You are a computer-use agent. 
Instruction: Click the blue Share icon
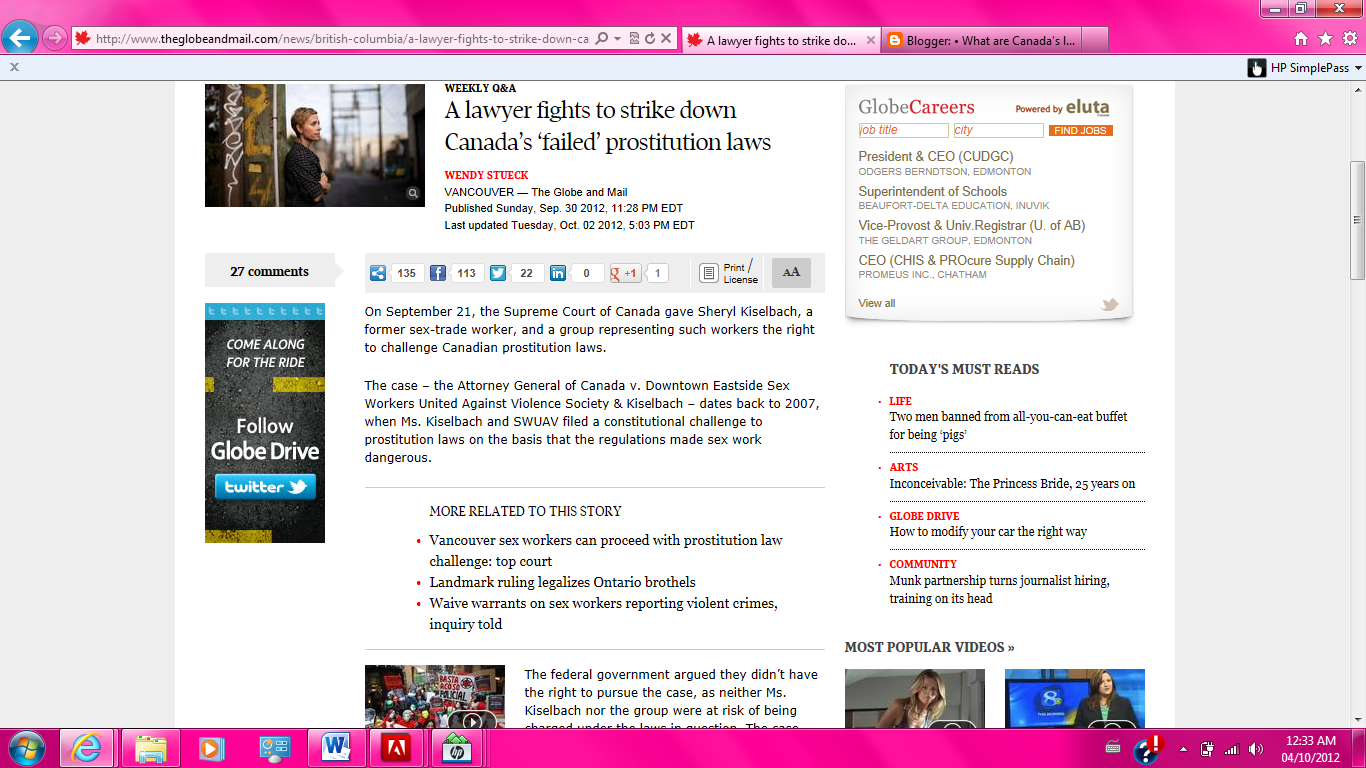point(378,273)
